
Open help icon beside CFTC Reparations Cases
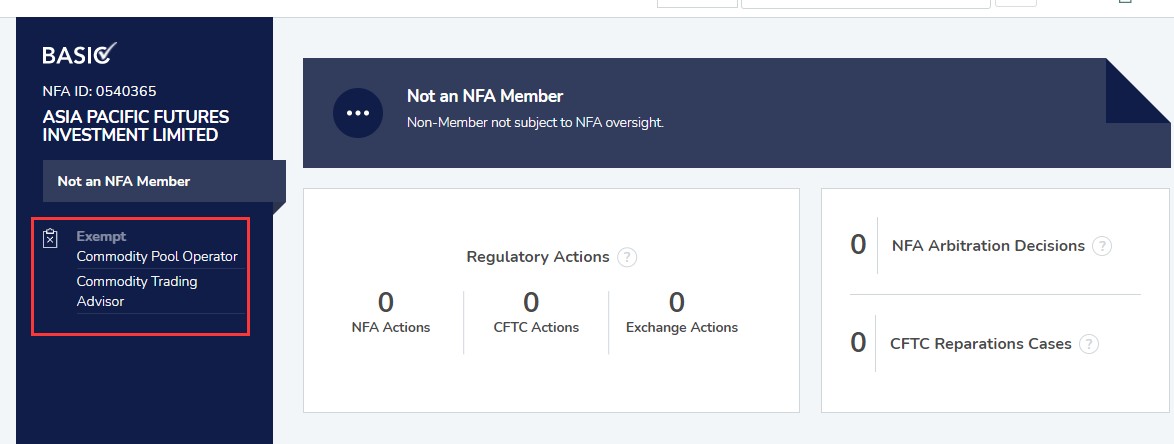click(1089, 344)
